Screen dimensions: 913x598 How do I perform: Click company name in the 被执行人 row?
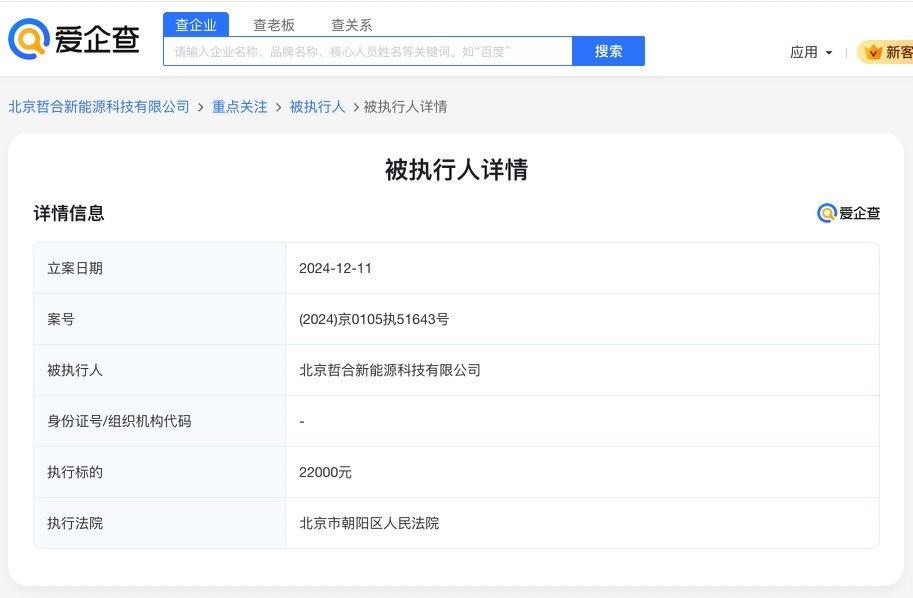pyautogui.click(x=390, y=370)
